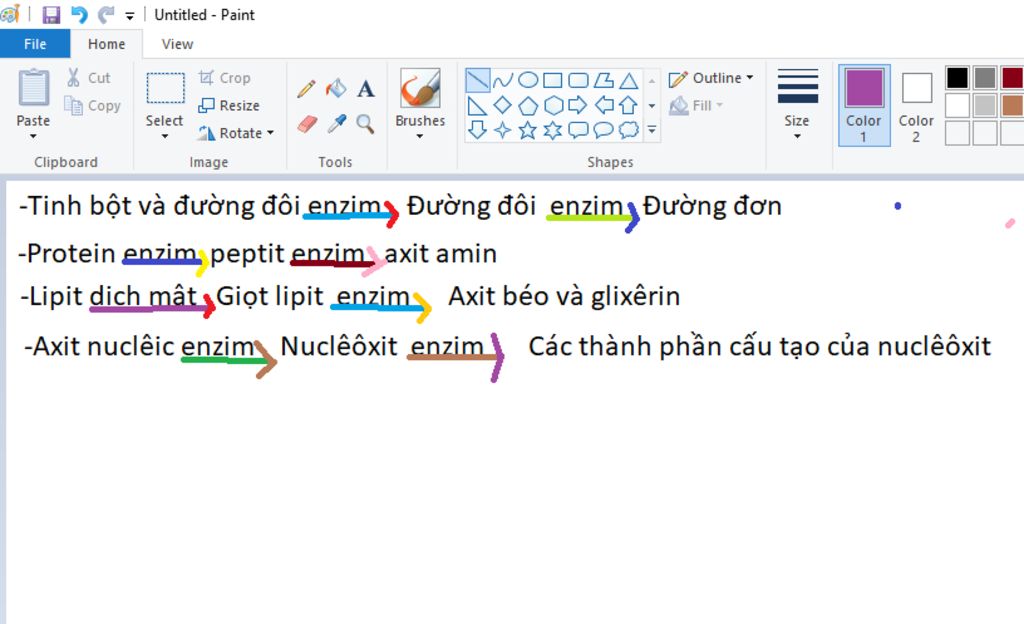Pick the white palette color
1024x624 pixels.
coord(957,105)
